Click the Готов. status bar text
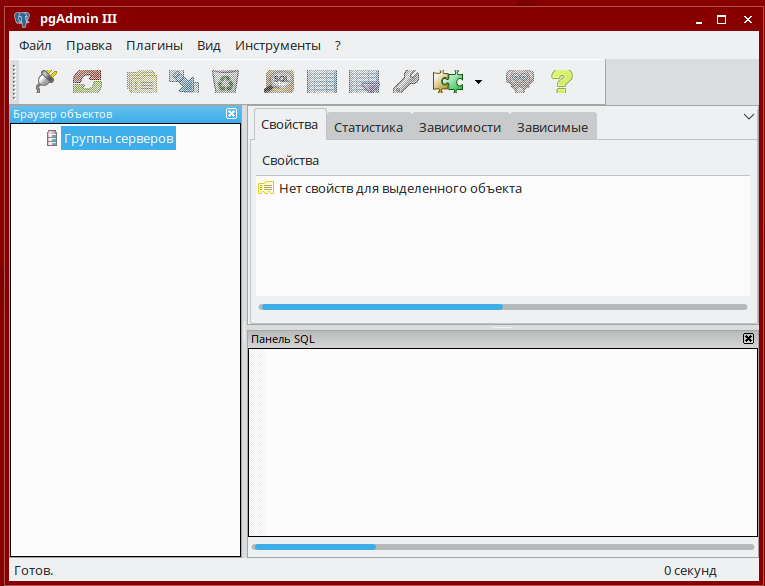 coord(34,570)
